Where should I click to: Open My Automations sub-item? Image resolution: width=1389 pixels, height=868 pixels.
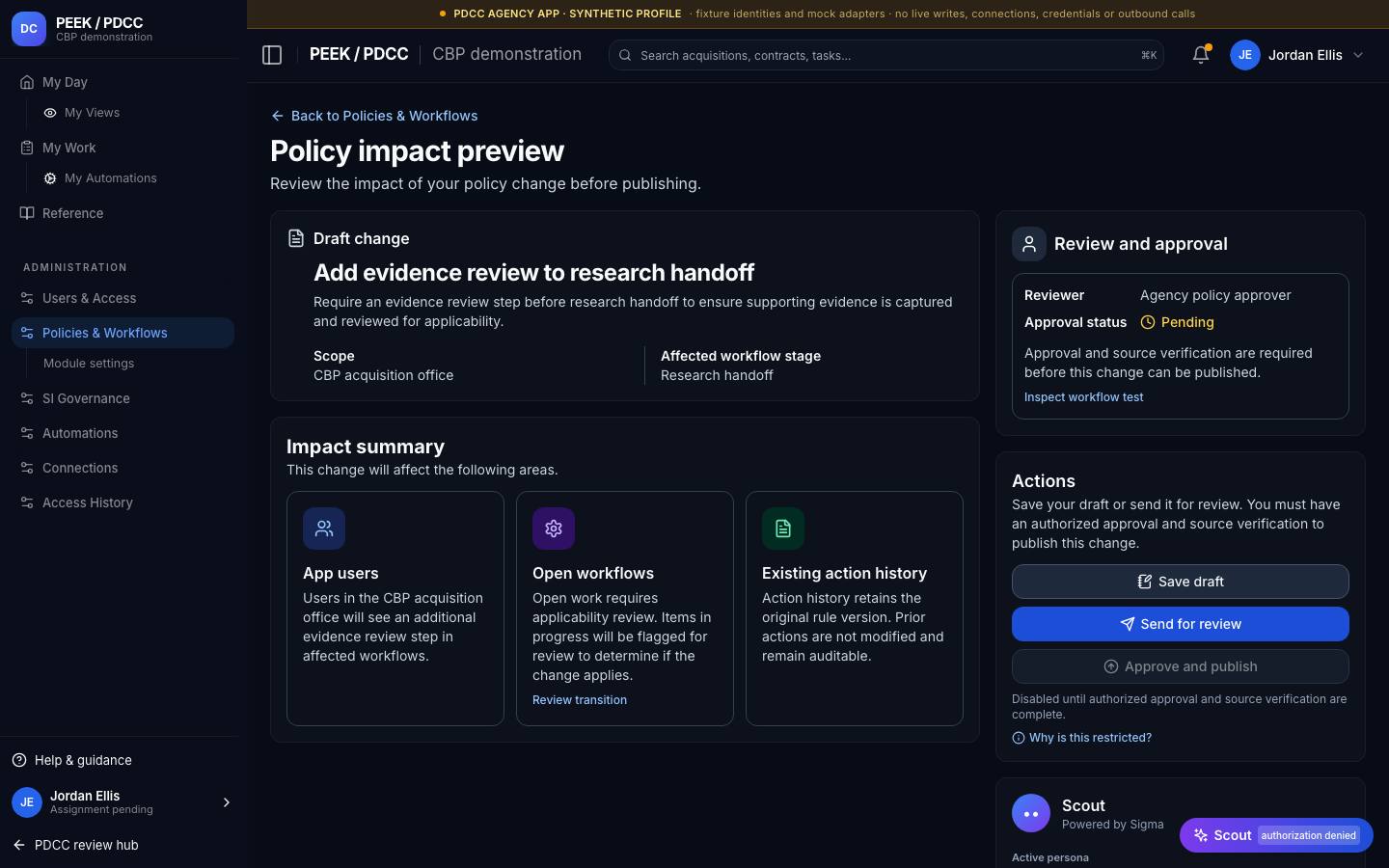click(x=134, y=178)
